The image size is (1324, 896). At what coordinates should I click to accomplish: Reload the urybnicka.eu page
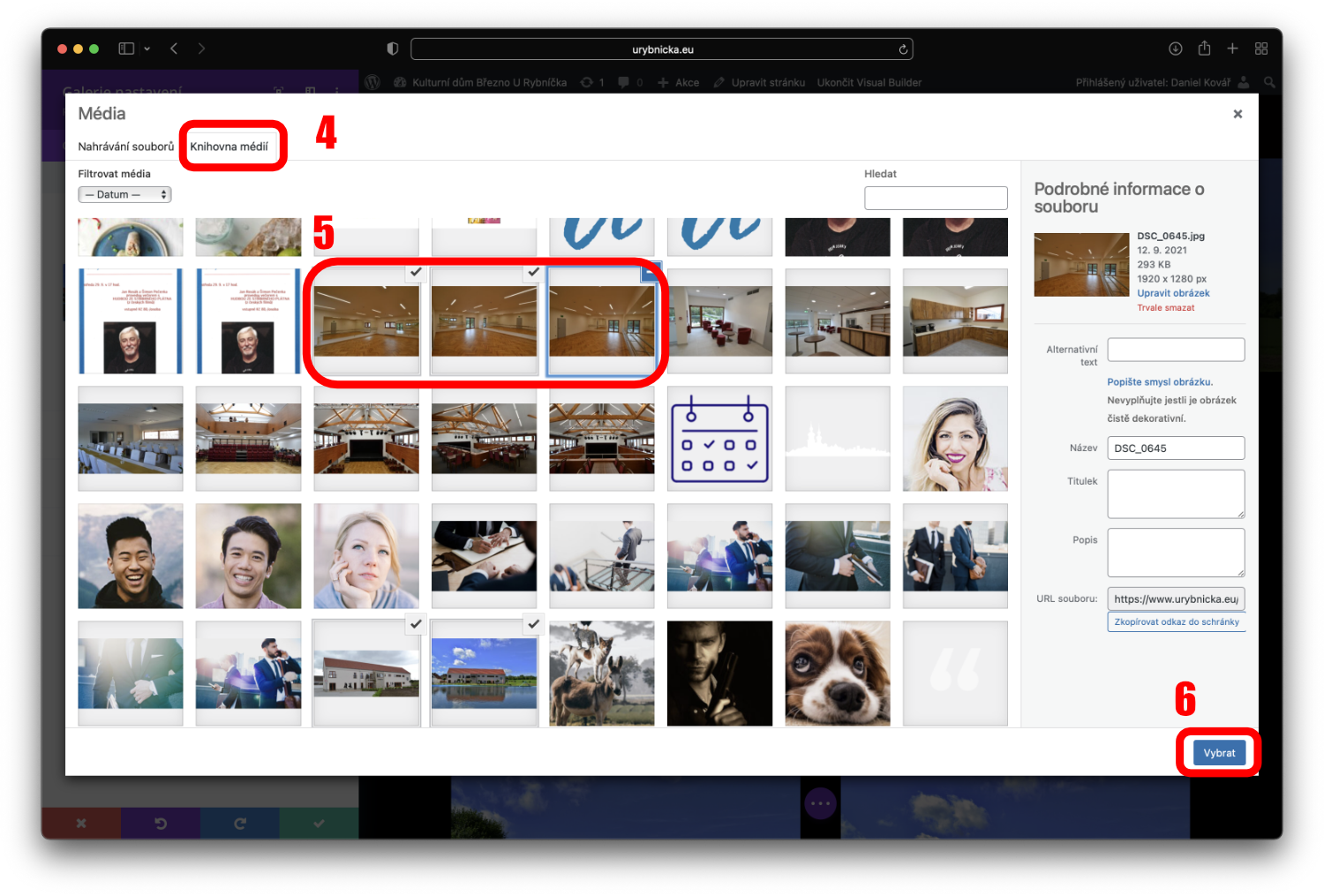[903, 49]
